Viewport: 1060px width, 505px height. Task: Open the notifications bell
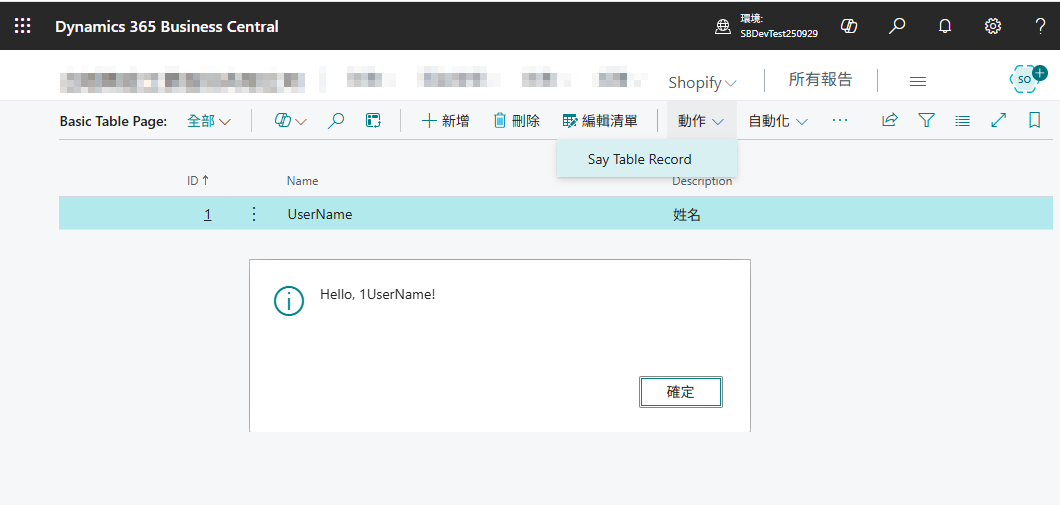point(945,26)
